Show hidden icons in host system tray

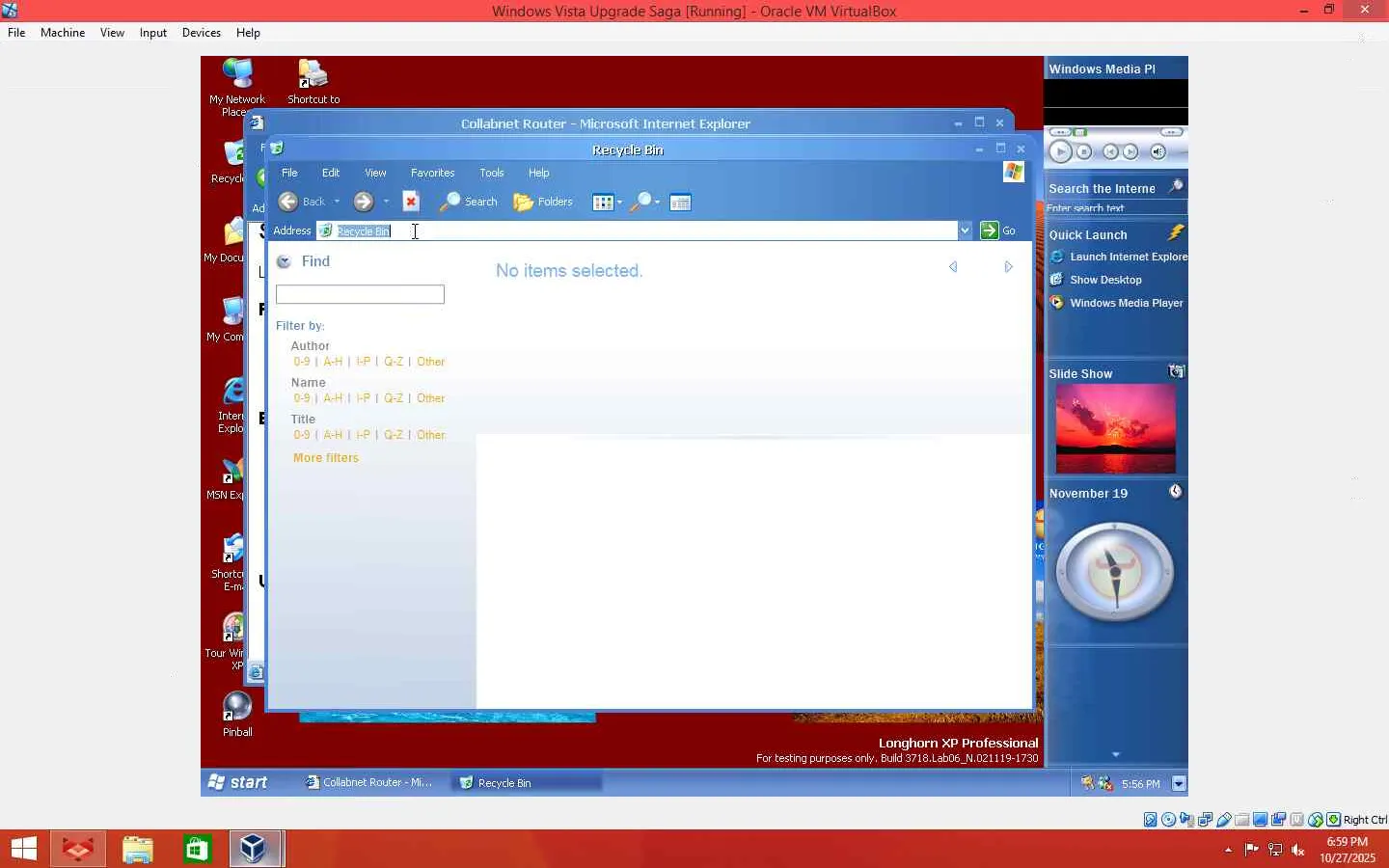(x=1228, y=850)
